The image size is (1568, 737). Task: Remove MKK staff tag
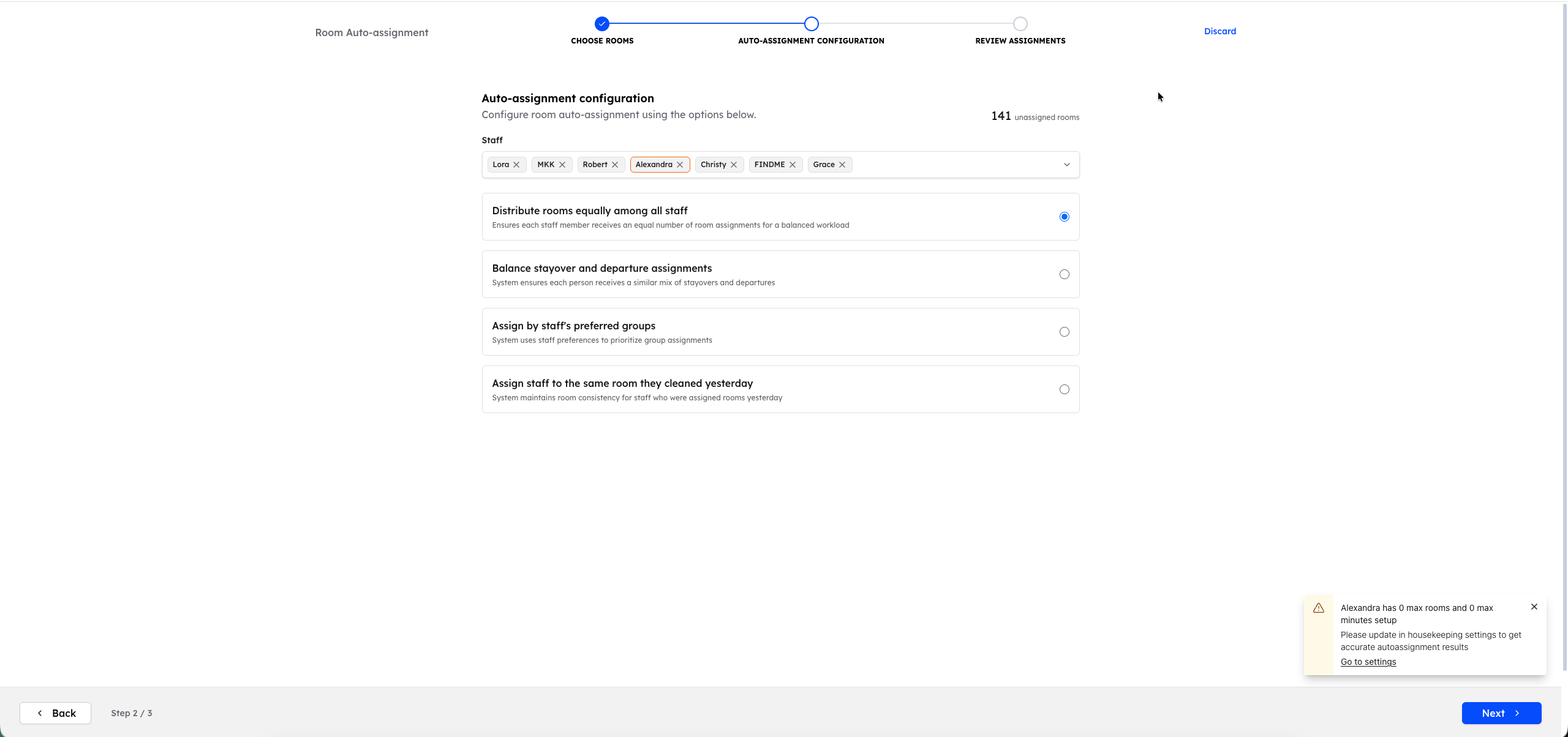(562, 165)
